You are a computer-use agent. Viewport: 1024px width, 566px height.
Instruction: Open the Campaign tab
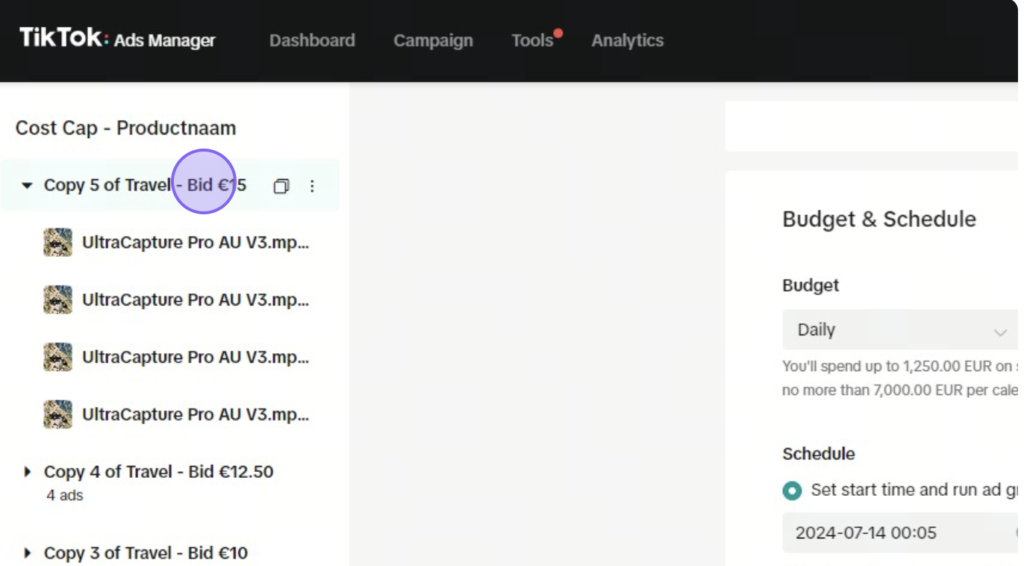click(433, 40)
